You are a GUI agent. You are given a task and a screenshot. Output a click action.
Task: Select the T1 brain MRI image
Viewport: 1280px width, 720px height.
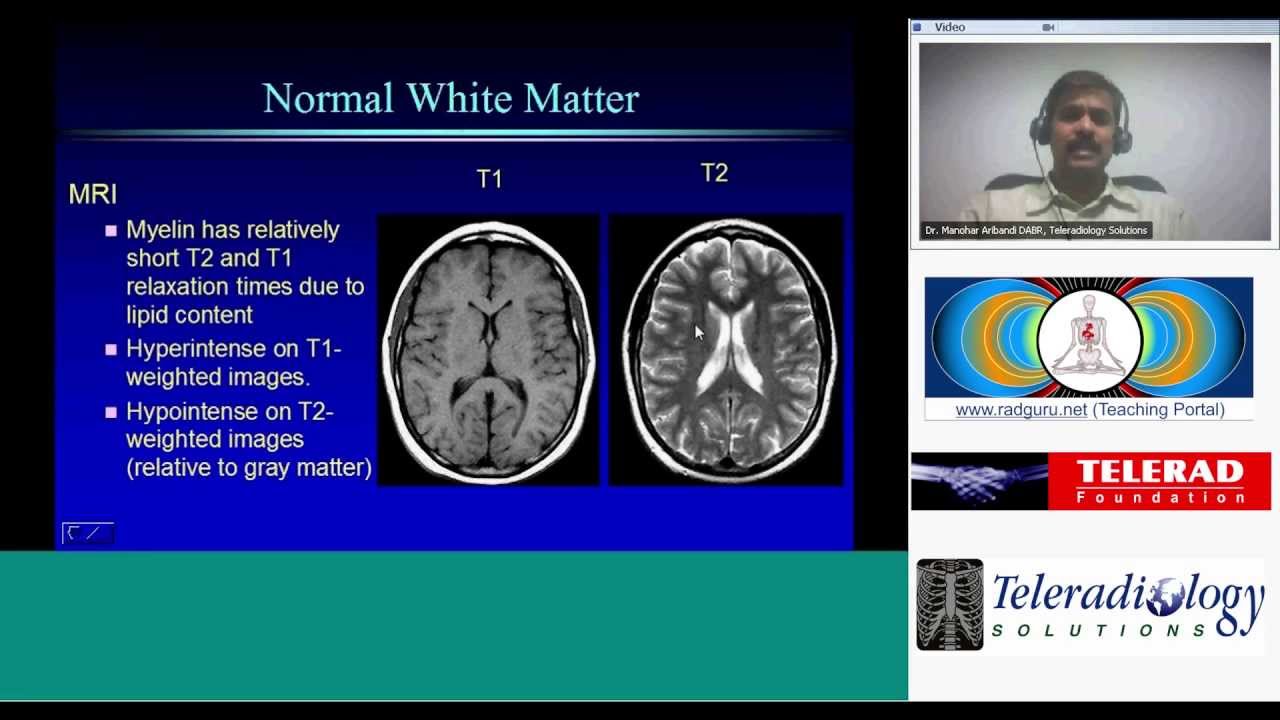point(489,350)
